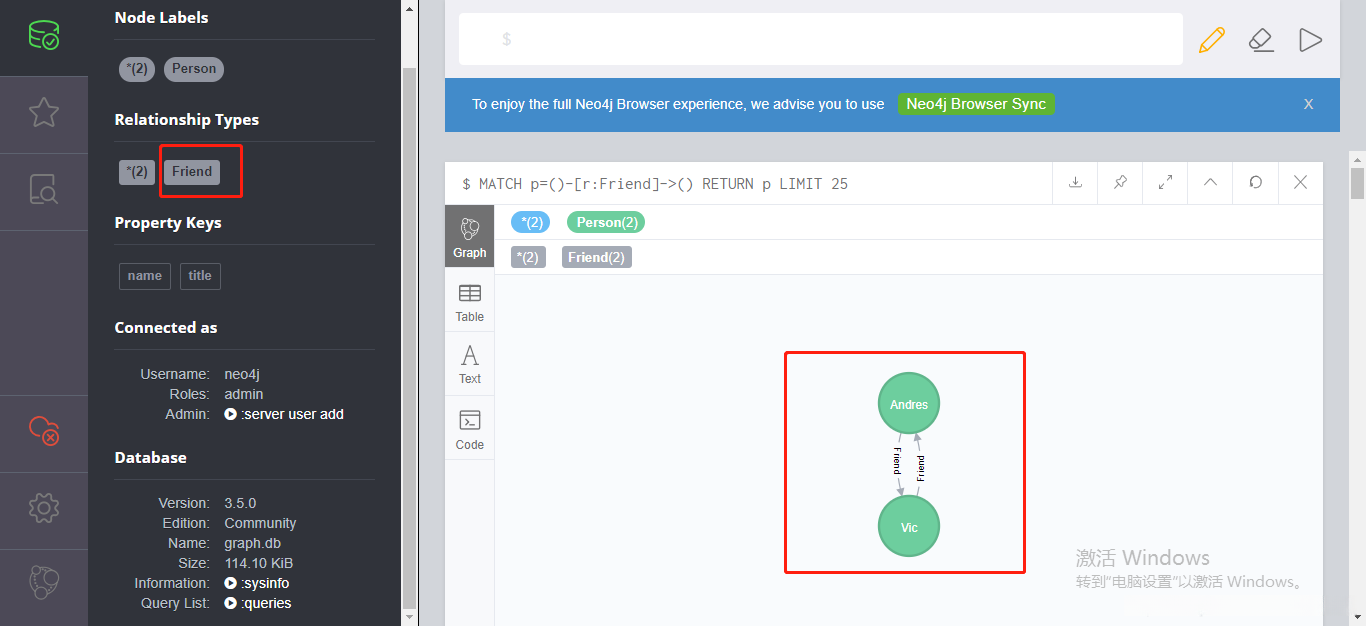Select the Andres node in the graph
Screen dimensions: 1366x626
coord(909,404)
